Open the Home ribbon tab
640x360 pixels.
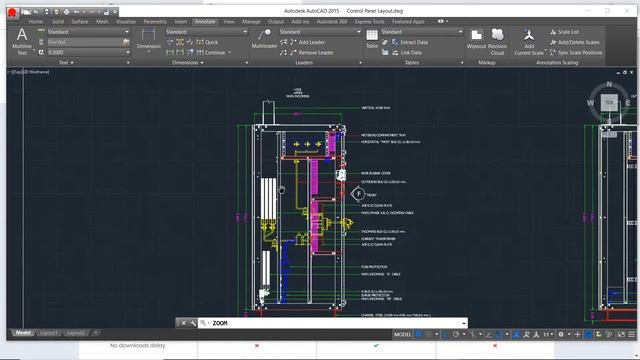tap(36, 22)
